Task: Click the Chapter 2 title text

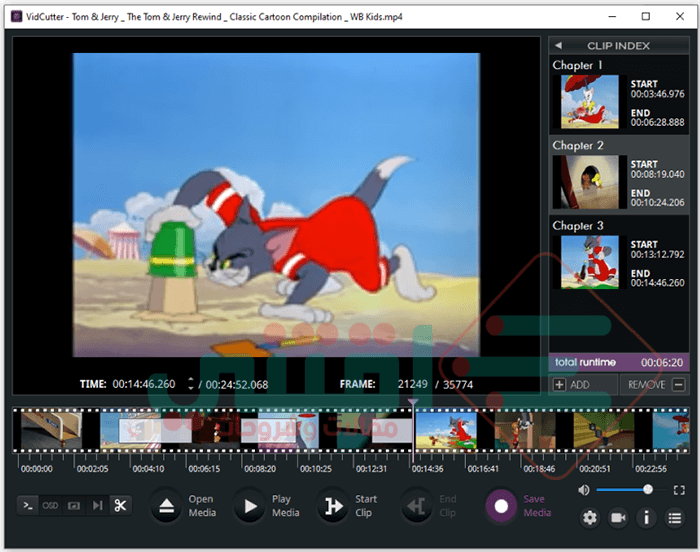Action: pos(578,146)
